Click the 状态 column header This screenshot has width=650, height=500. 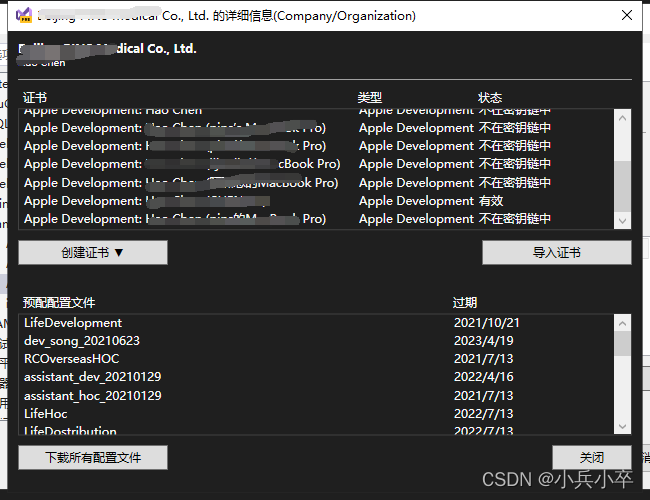pyautogui.click(x=490, y=98)
